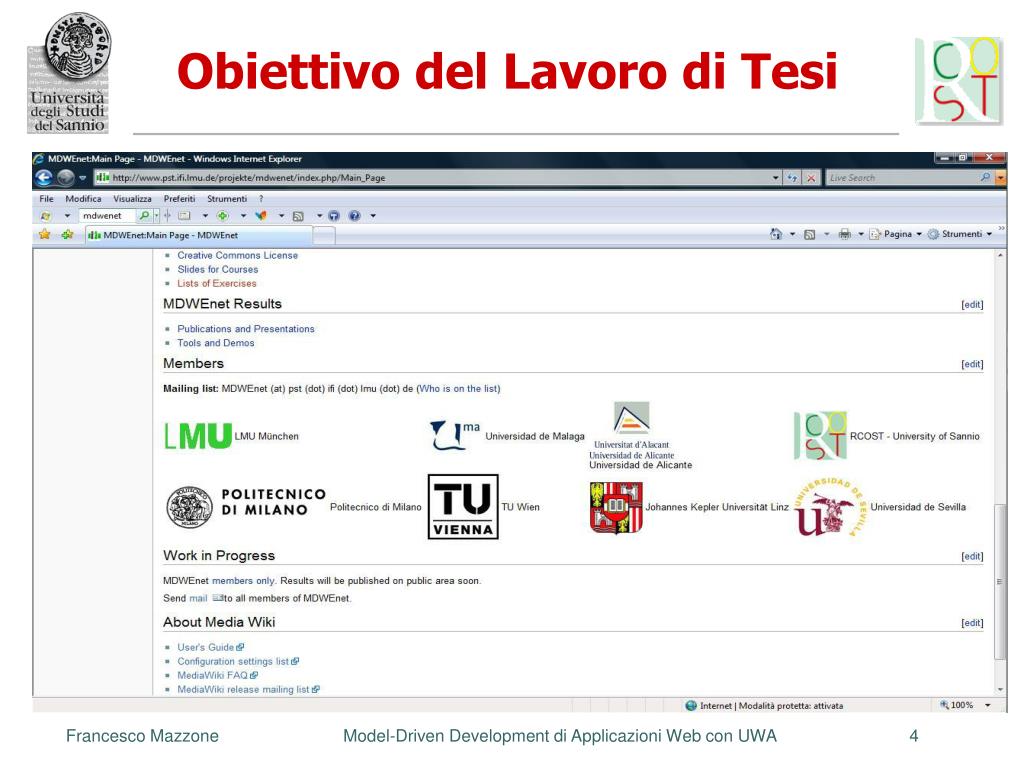Open the Modifica menu

[x=84, y=199]
